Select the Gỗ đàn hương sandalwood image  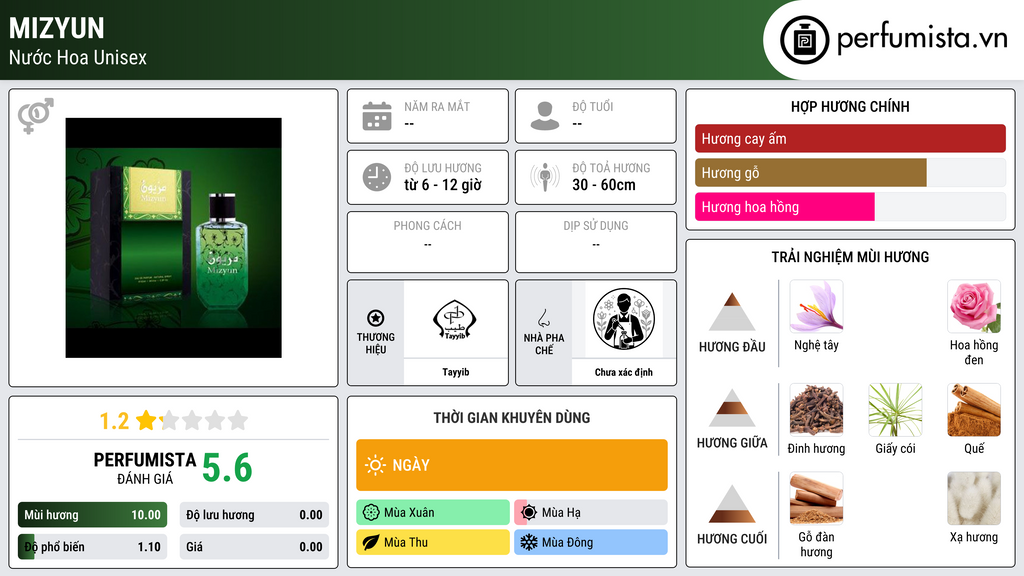(x=816, y=498)
